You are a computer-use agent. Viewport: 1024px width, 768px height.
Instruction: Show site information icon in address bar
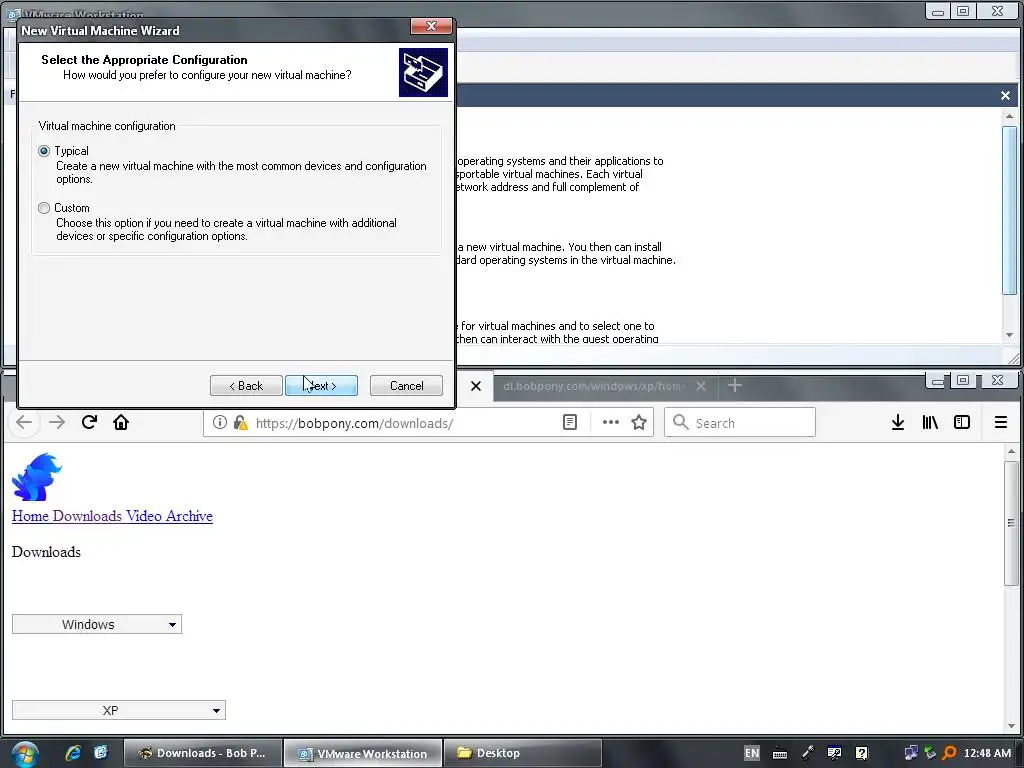click(x=220, y=423)
